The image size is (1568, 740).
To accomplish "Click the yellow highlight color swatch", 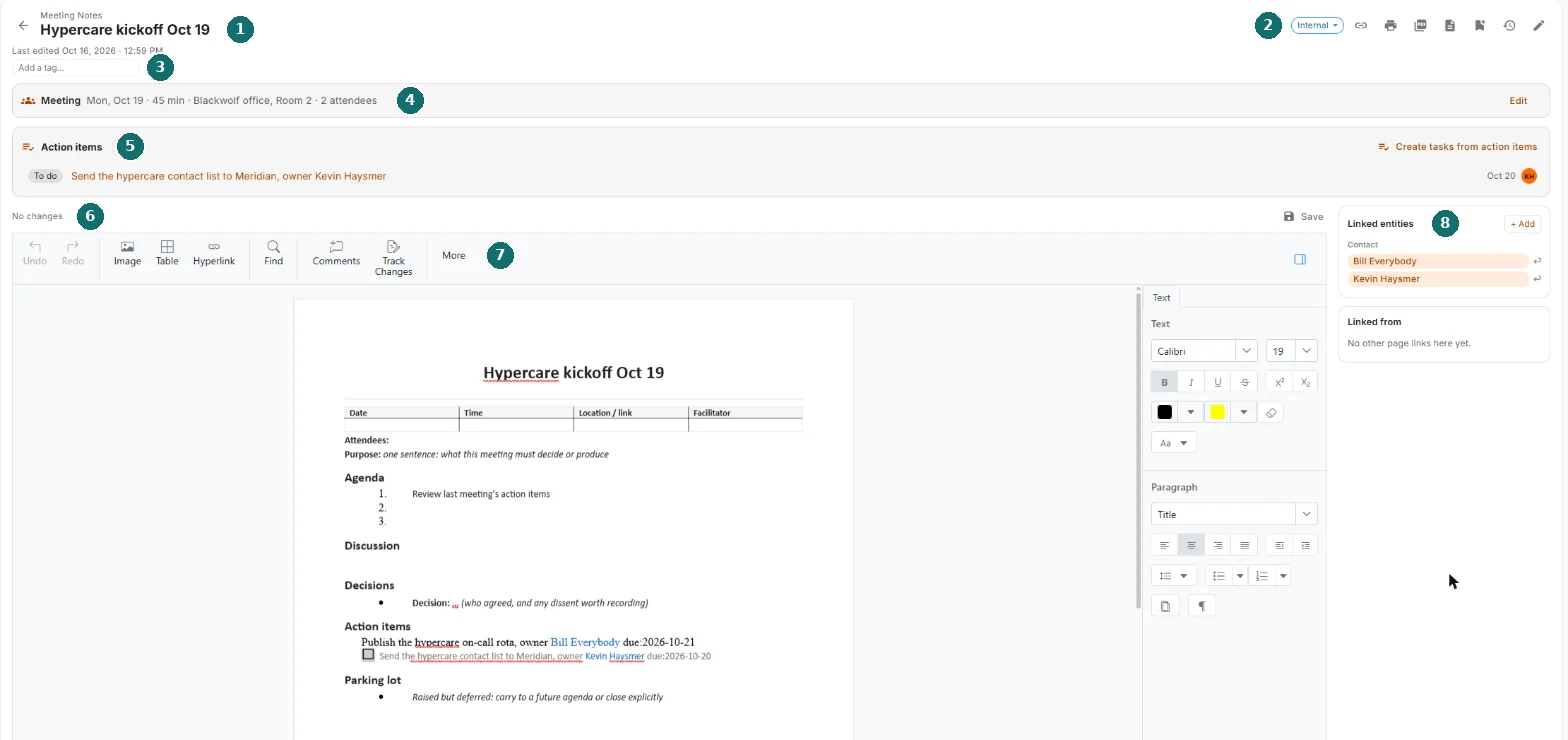I will click(1218, 412).
